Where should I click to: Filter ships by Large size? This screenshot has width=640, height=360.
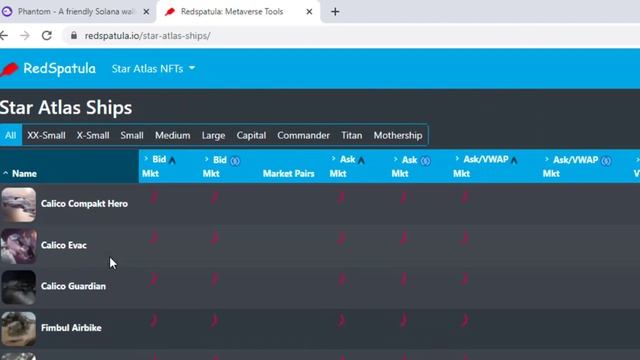[x=213, y=135]
